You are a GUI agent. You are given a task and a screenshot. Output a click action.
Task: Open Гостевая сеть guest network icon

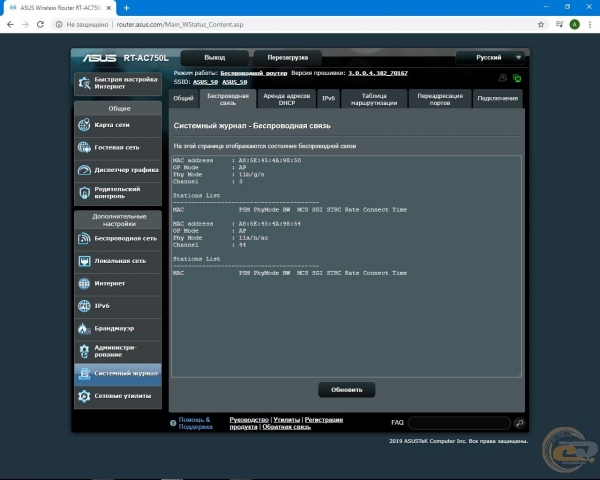pyautogui.click(x=84, y=147)
